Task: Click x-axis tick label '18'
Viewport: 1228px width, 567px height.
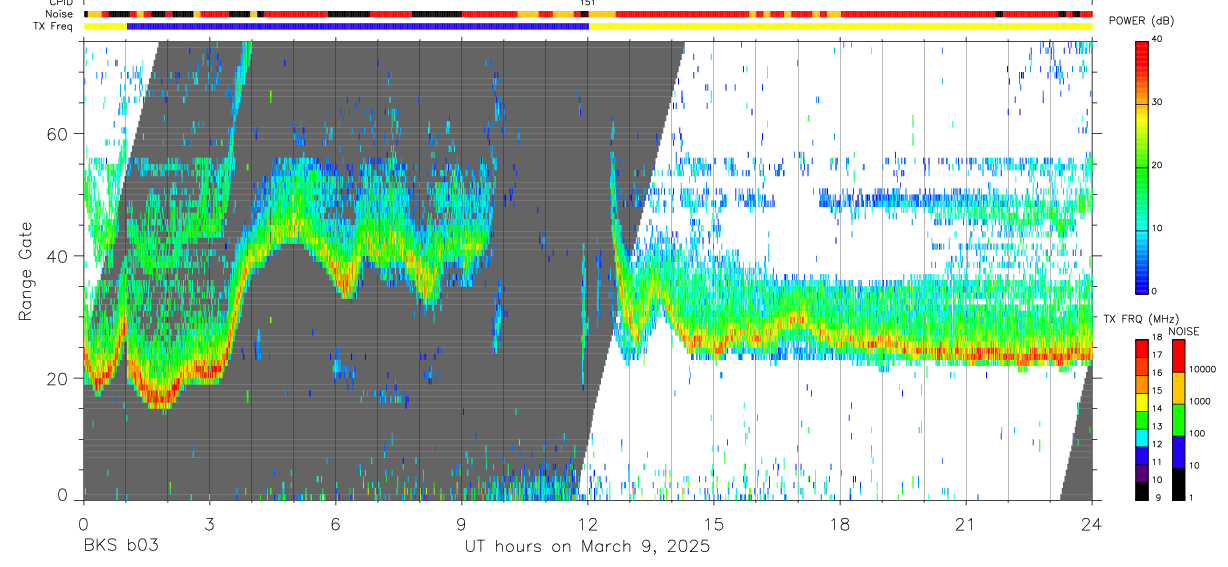Action: pos(840,523)
